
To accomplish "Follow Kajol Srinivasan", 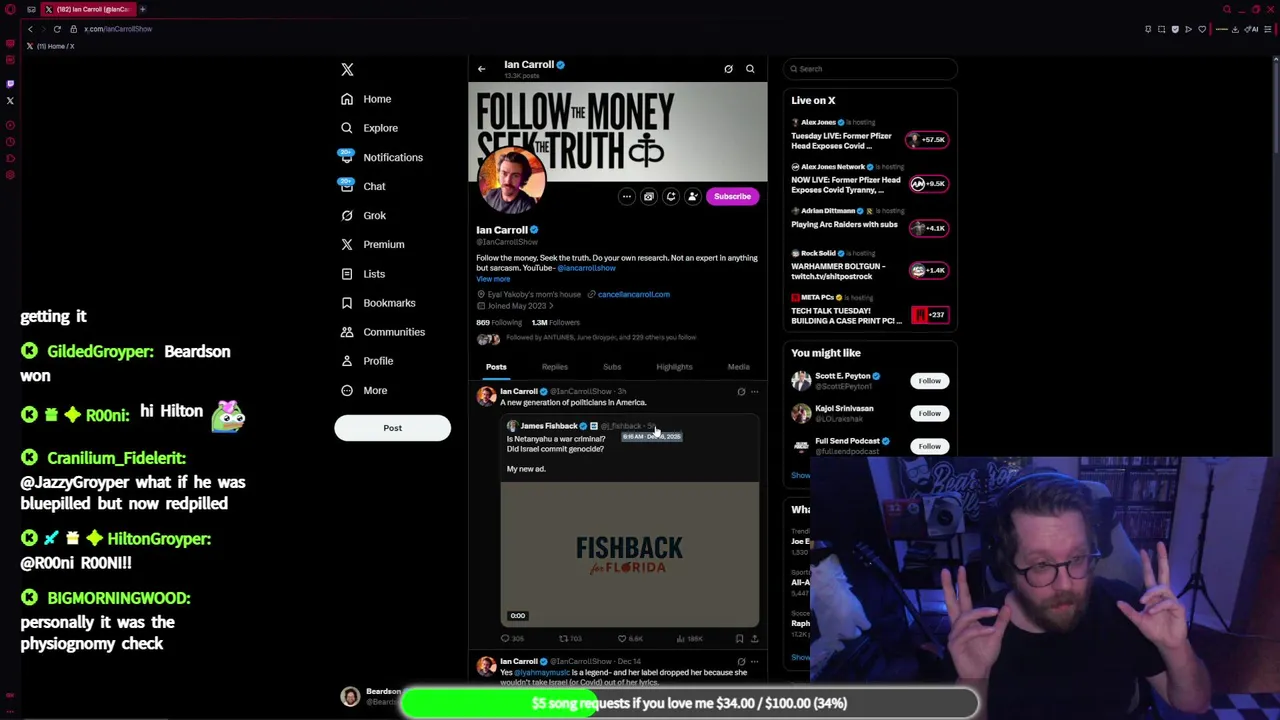I will (930, 413).
